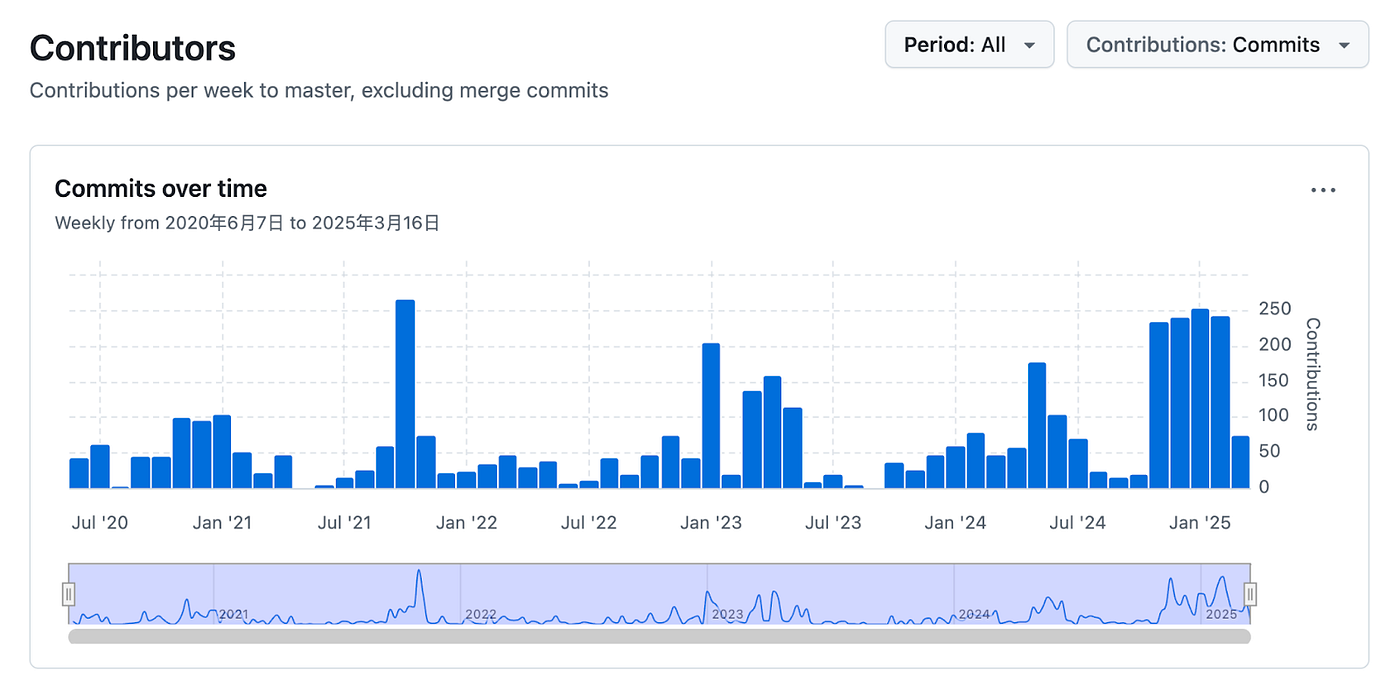
Task: Click the 2021 marker in the overview timeline
Action: click(x=233, y=614)
